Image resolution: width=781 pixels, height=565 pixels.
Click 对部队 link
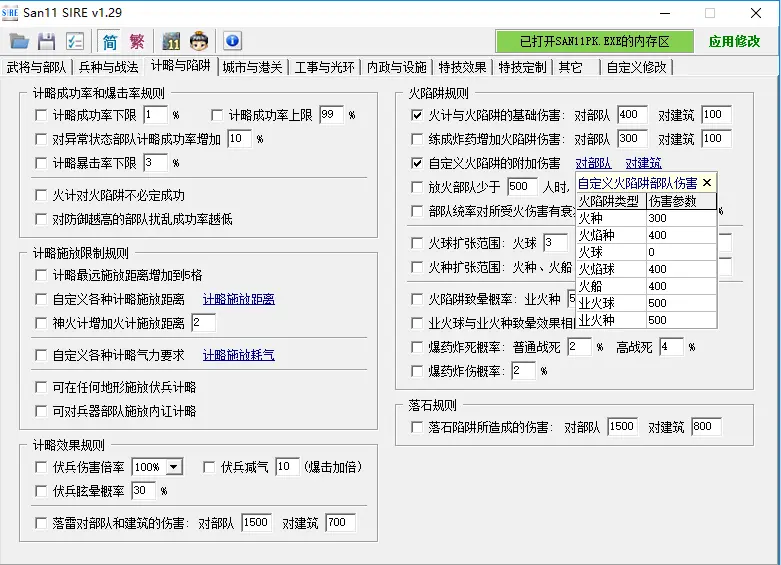point(593,163)
